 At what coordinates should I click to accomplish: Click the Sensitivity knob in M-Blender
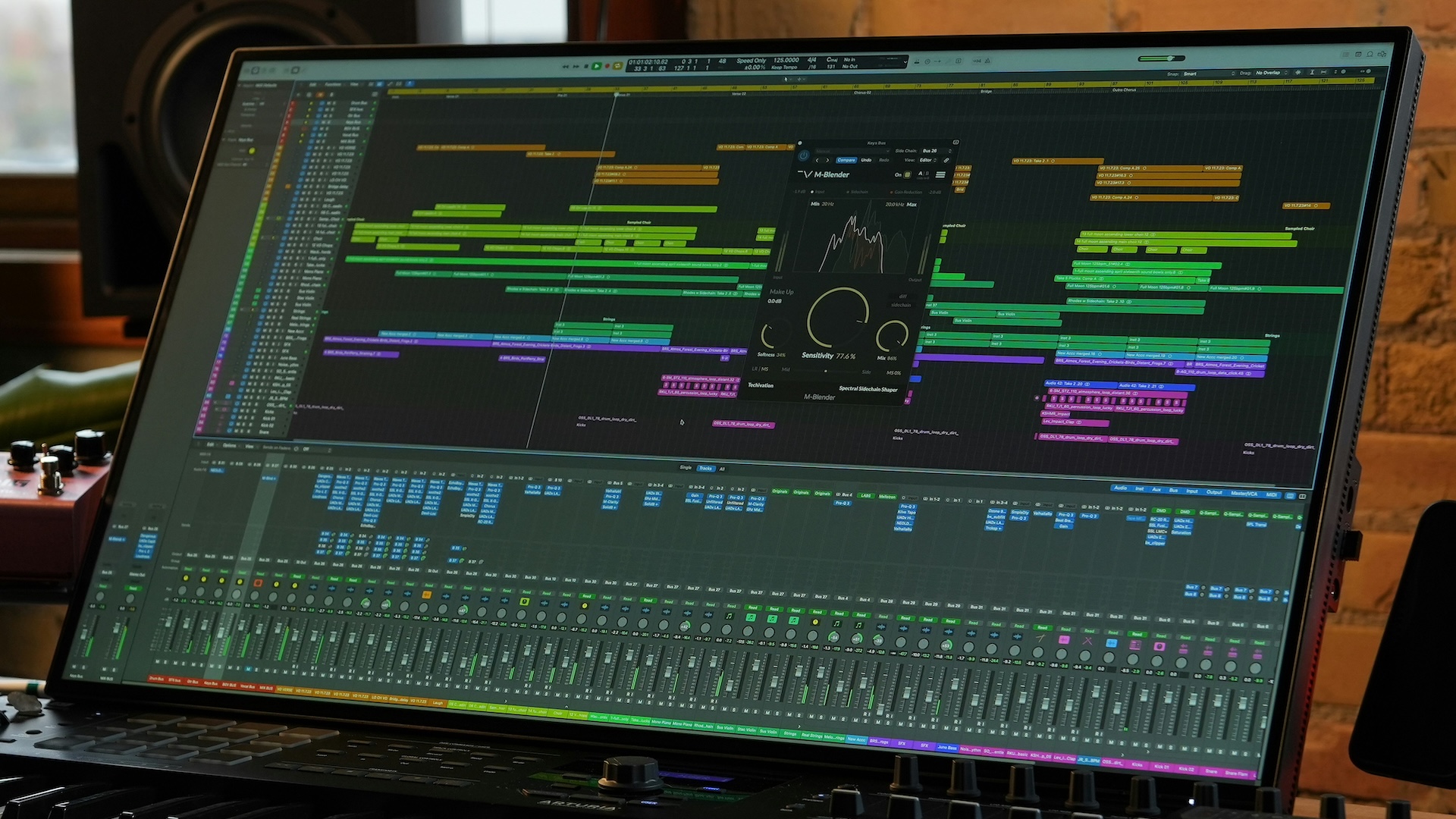pyautogui.click(x=837, y=318)
